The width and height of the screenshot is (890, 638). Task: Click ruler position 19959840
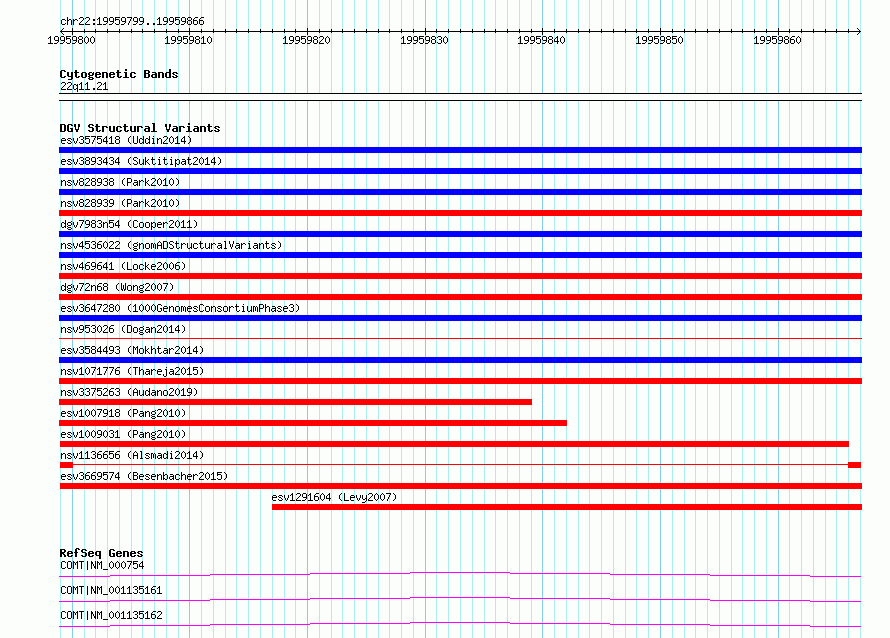[541, 40]
